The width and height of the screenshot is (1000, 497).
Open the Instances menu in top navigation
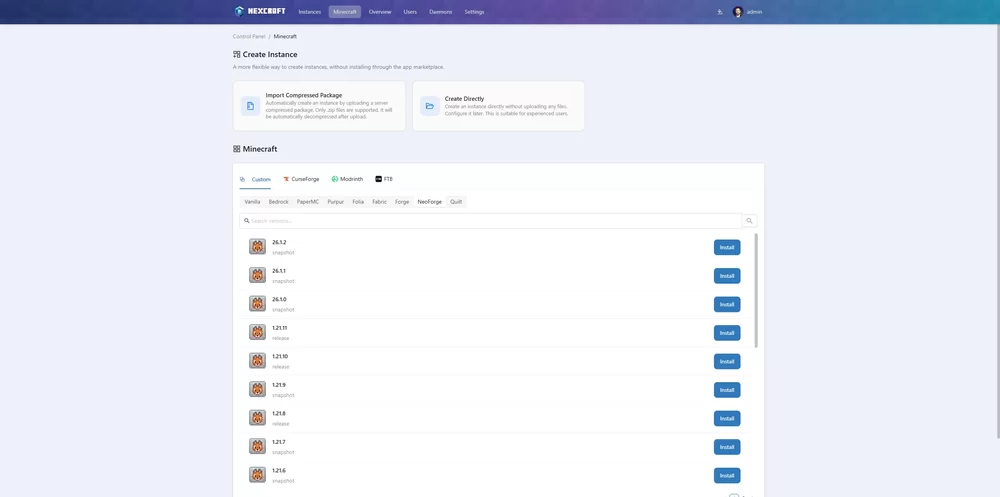tap(310, 11)
